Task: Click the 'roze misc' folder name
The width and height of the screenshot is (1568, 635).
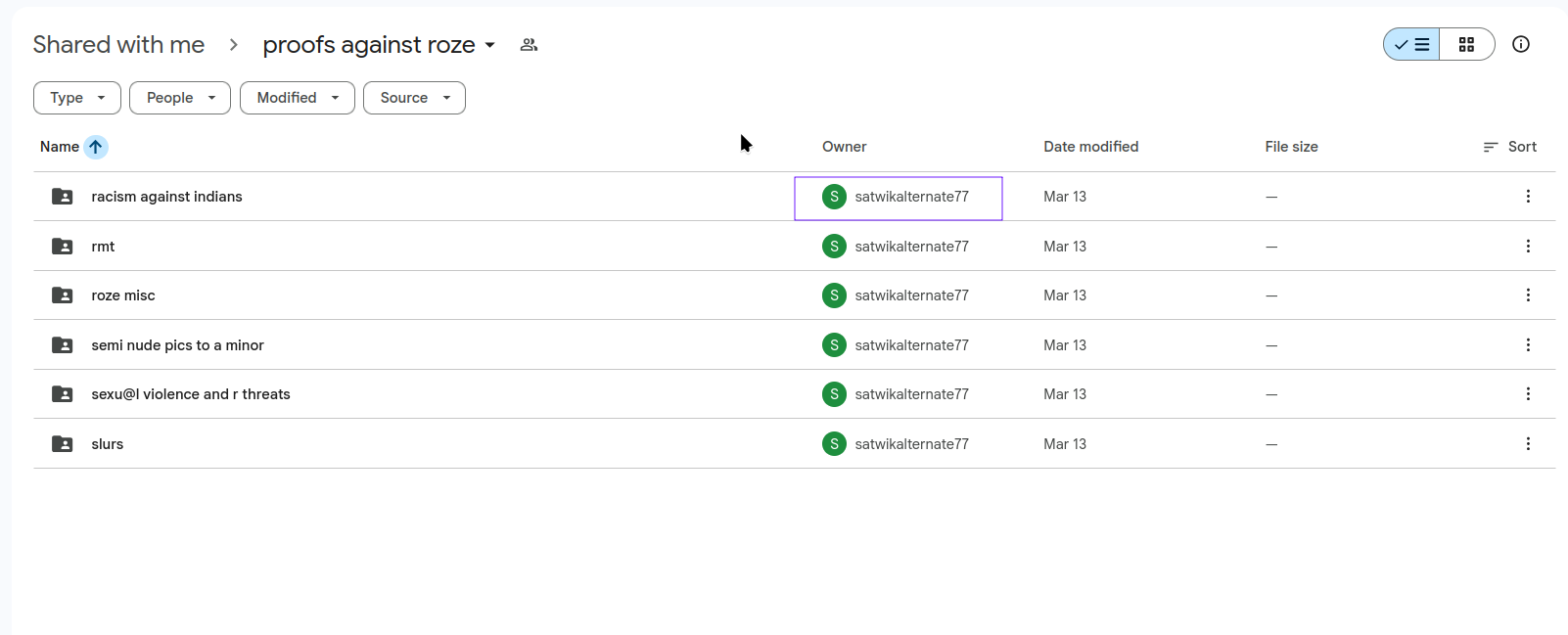Action: pos(123,295)
